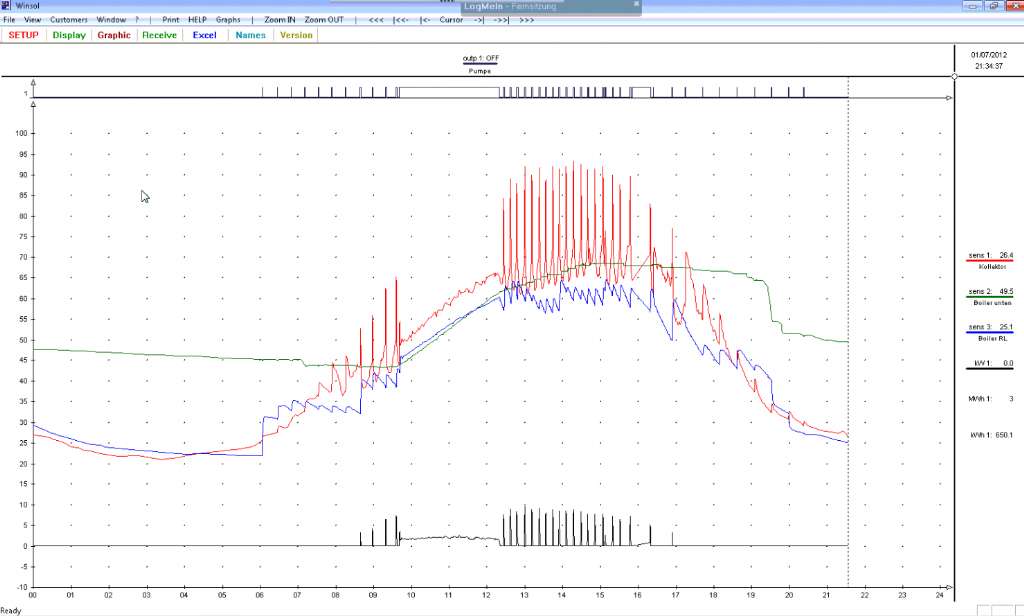Click the black kW 1 legend line
Screen dimensions: 1024x616
pyautogui.click(x=989, y=368)
